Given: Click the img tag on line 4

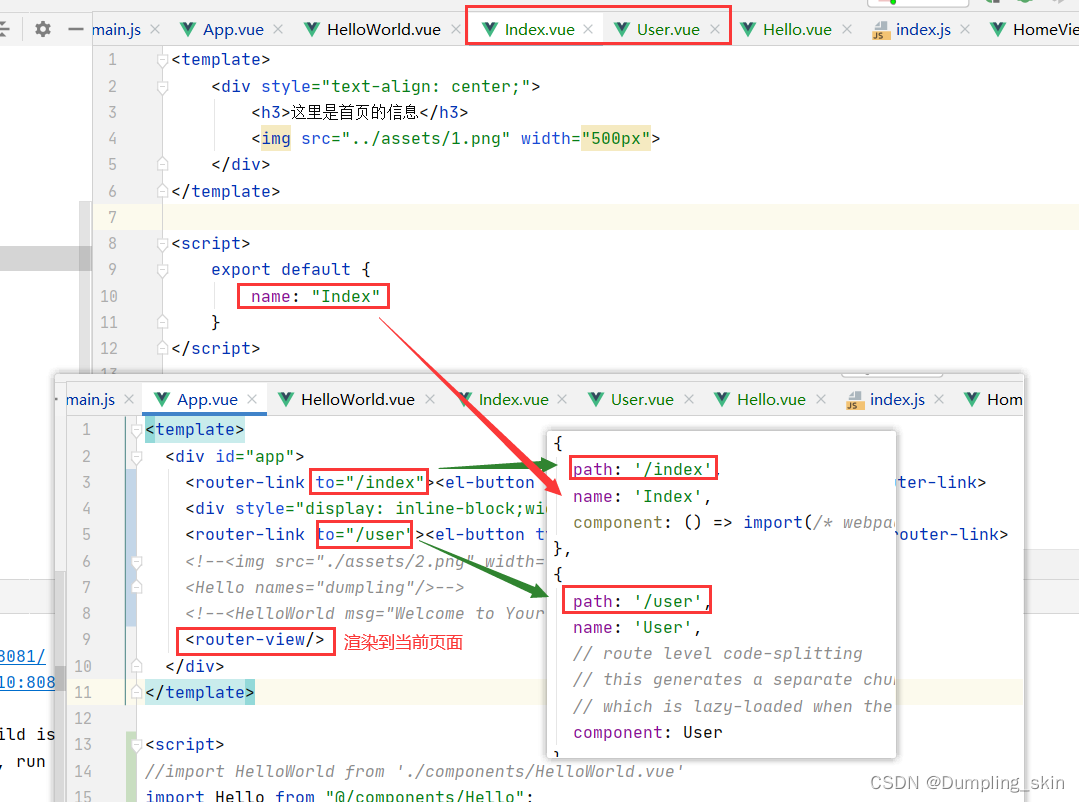Looking at the screenshot, I should click(x=275, y=138).
